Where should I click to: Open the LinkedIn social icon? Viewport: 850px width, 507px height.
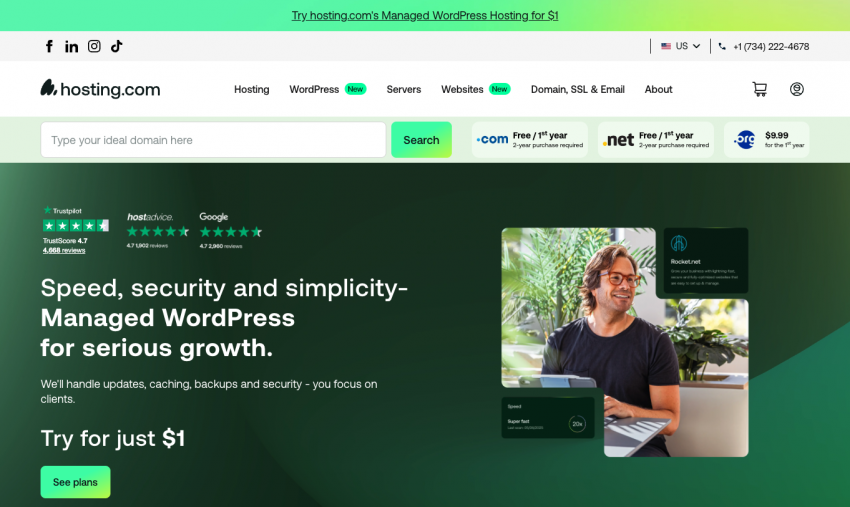pyautogui.click(x=72, y=46)
